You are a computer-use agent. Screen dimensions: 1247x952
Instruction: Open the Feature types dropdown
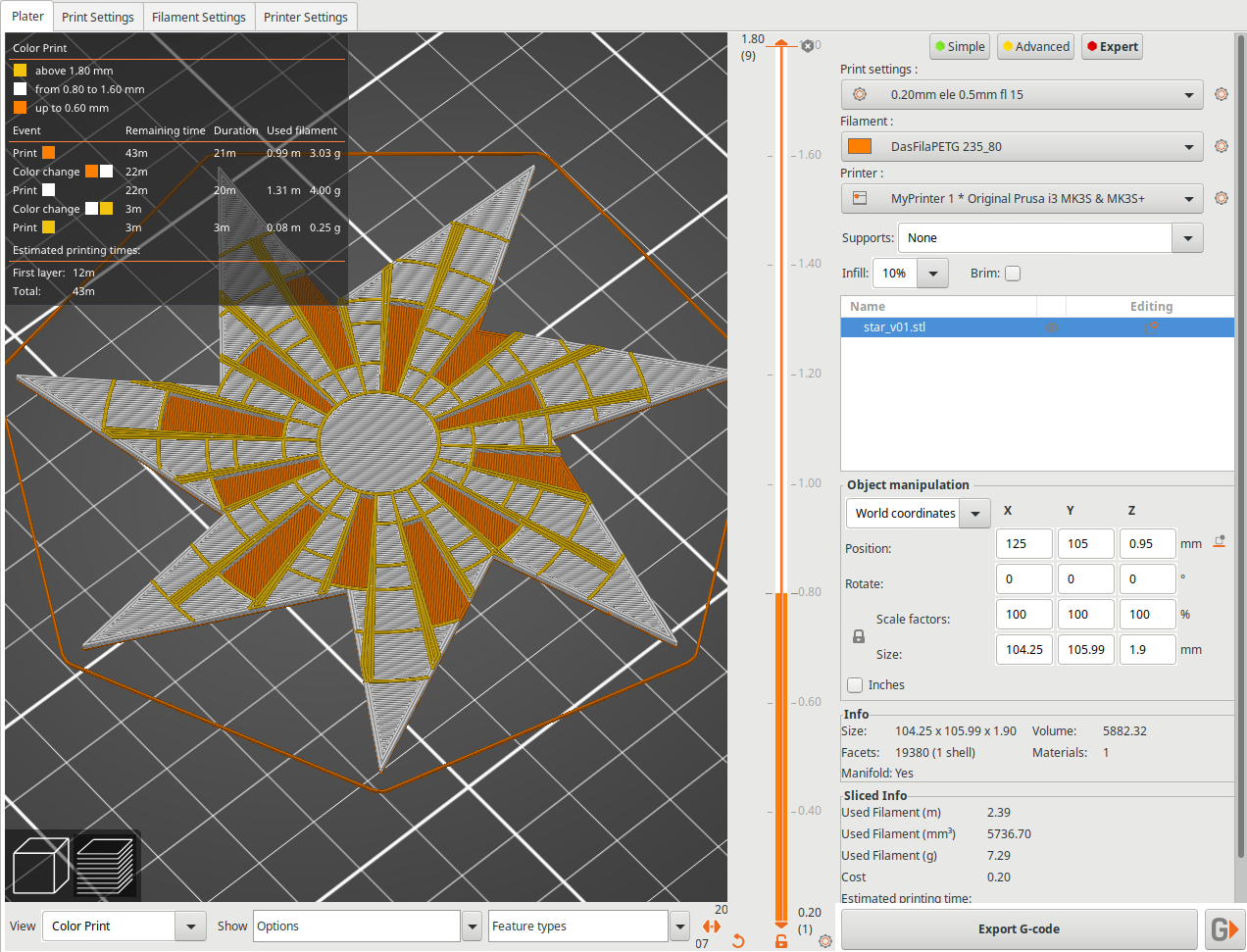coord(680,927)
